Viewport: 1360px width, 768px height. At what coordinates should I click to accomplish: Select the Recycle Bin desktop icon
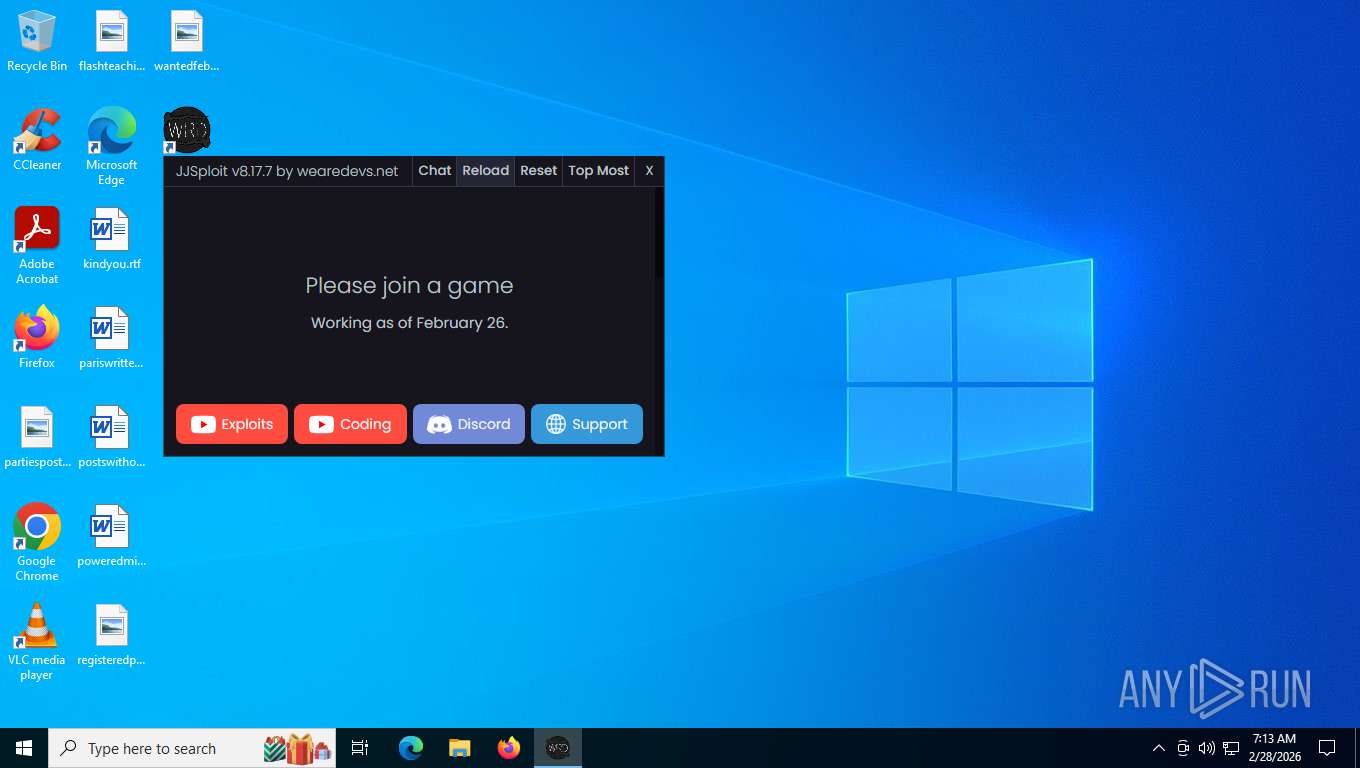tap(37, 42)
